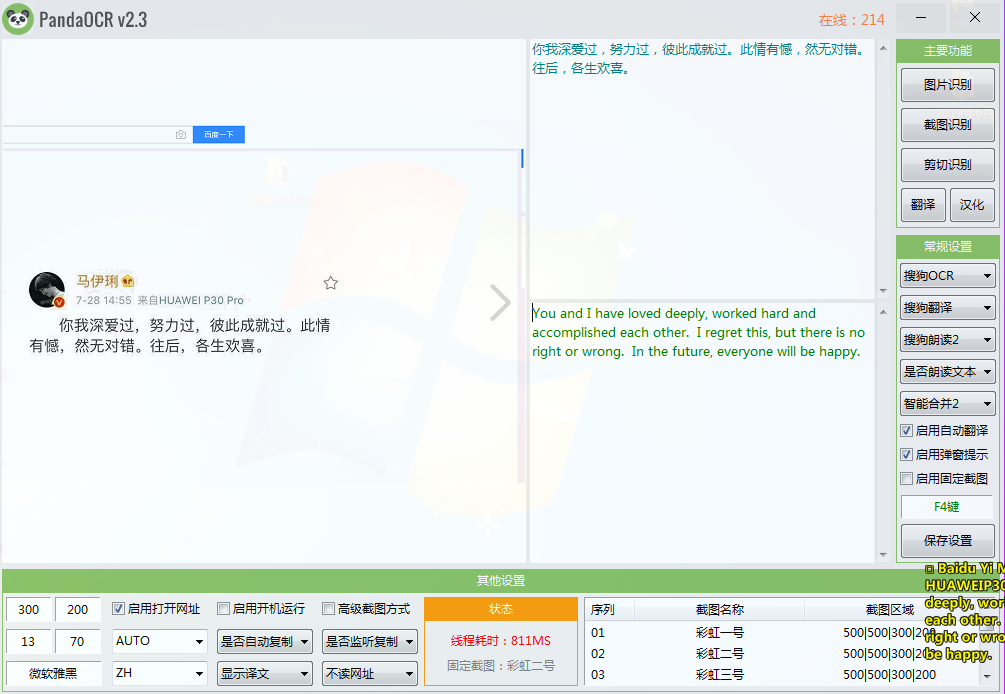Open the 智能合并2 dropdown
The image size is (1005, 694).
(947, 404)
